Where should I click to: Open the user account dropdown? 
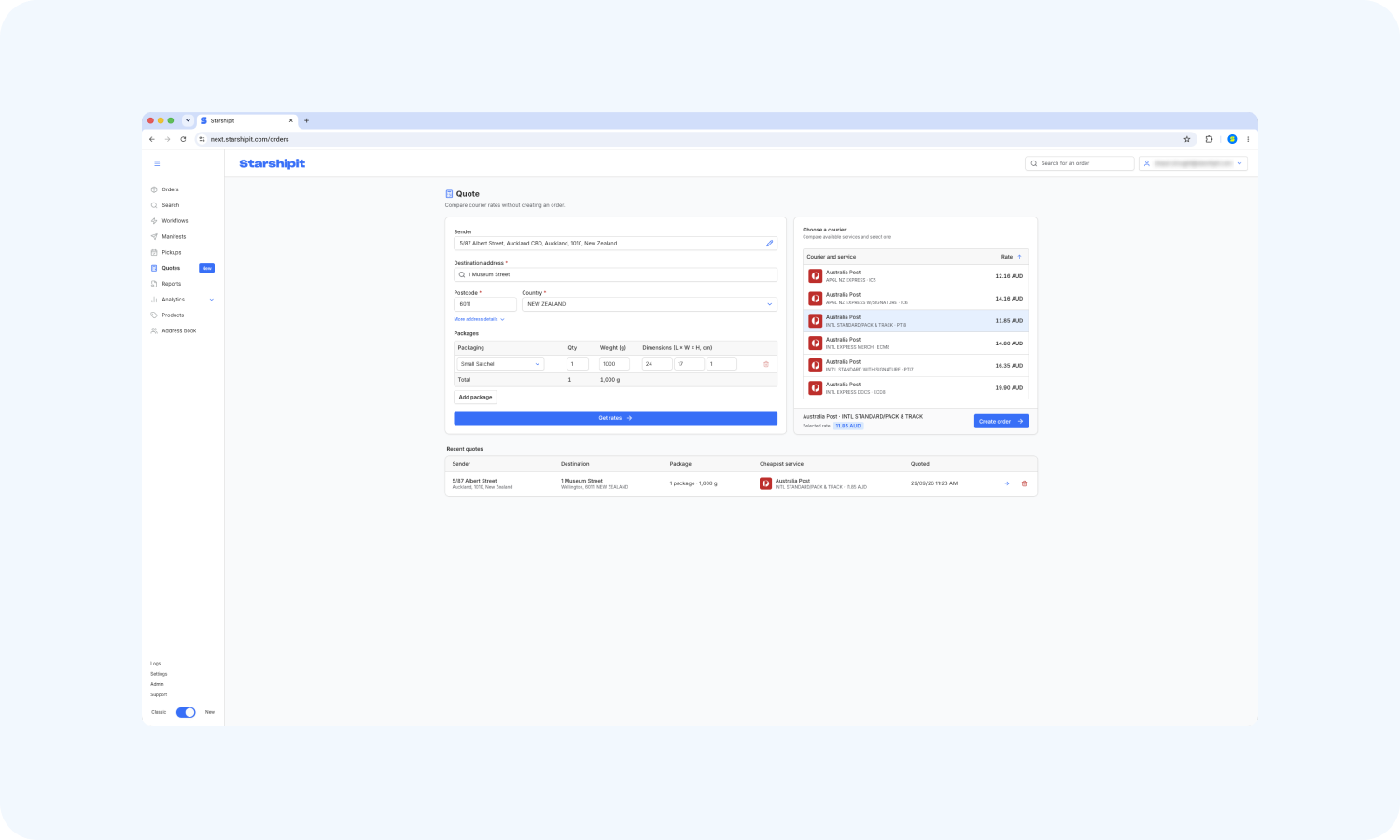1193,163
